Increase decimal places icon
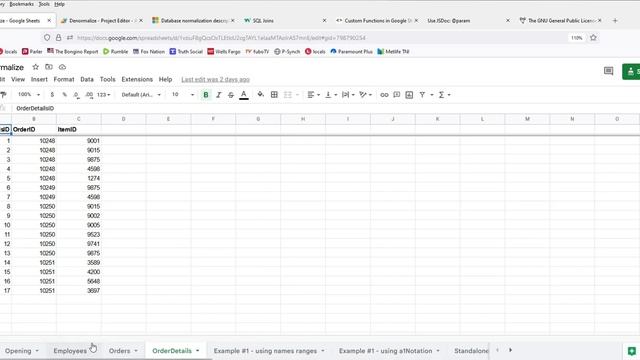Screen dimensions: 640x360 pyautogui.click(x=89, y=95)
